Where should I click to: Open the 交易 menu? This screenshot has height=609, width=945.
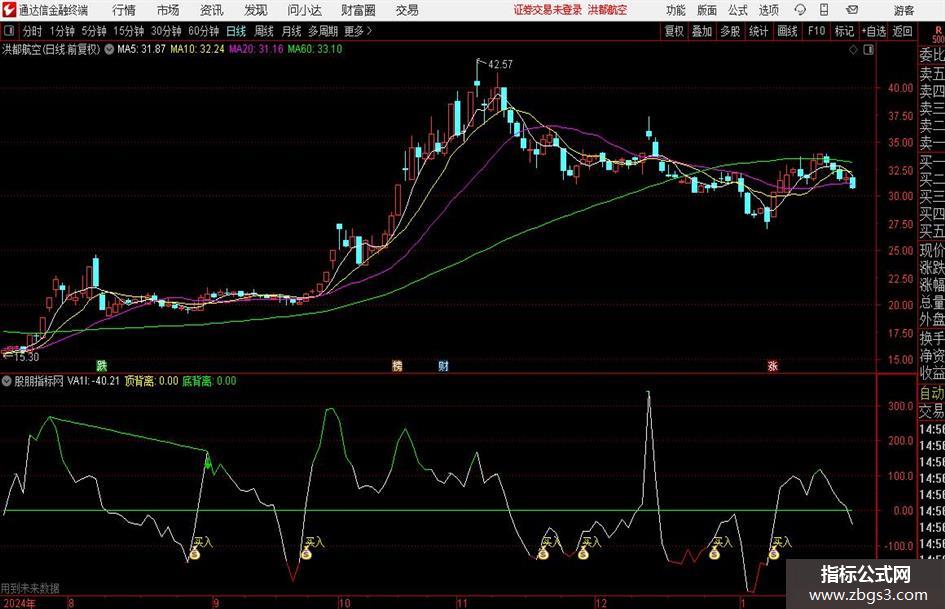(407, 10)
